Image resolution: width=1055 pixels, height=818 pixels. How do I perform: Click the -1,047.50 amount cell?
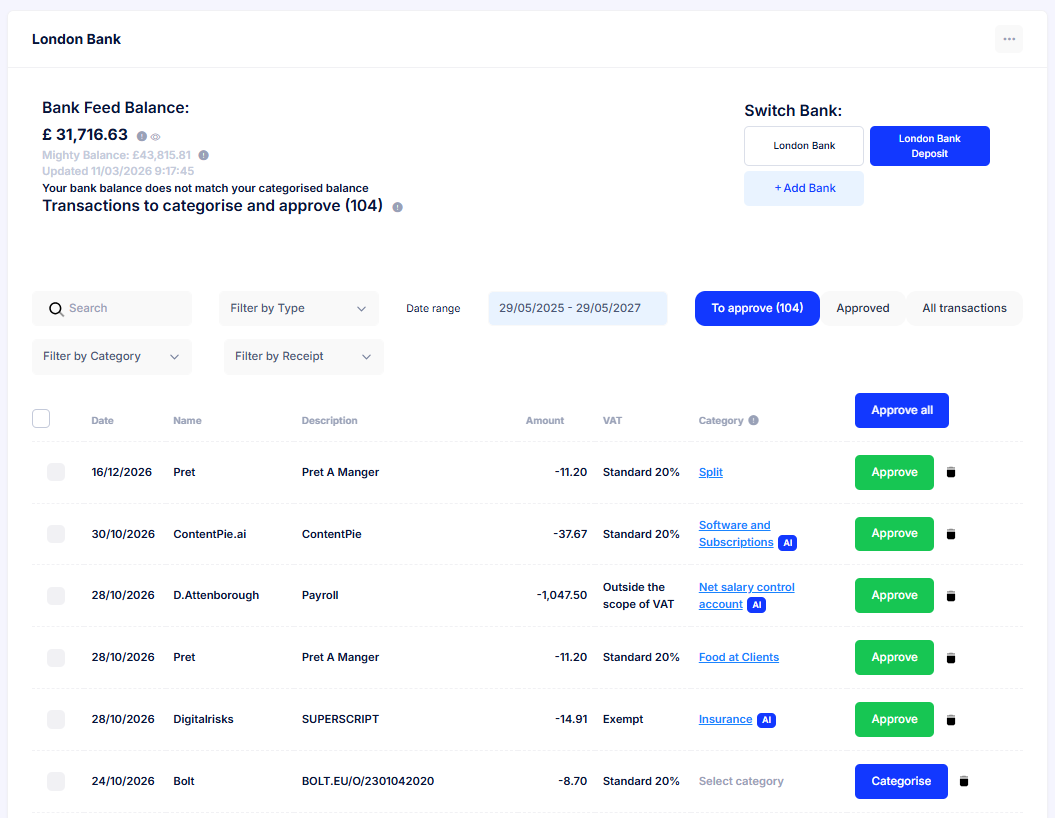(x=562, y=595)
